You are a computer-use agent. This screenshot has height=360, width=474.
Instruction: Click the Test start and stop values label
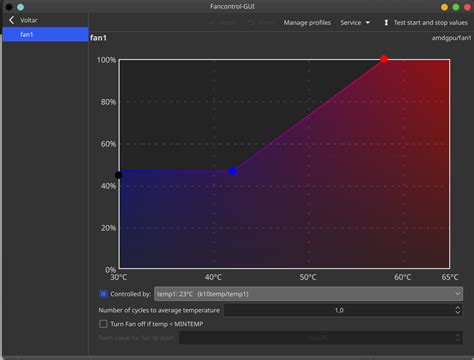click(x=431, y=23)
